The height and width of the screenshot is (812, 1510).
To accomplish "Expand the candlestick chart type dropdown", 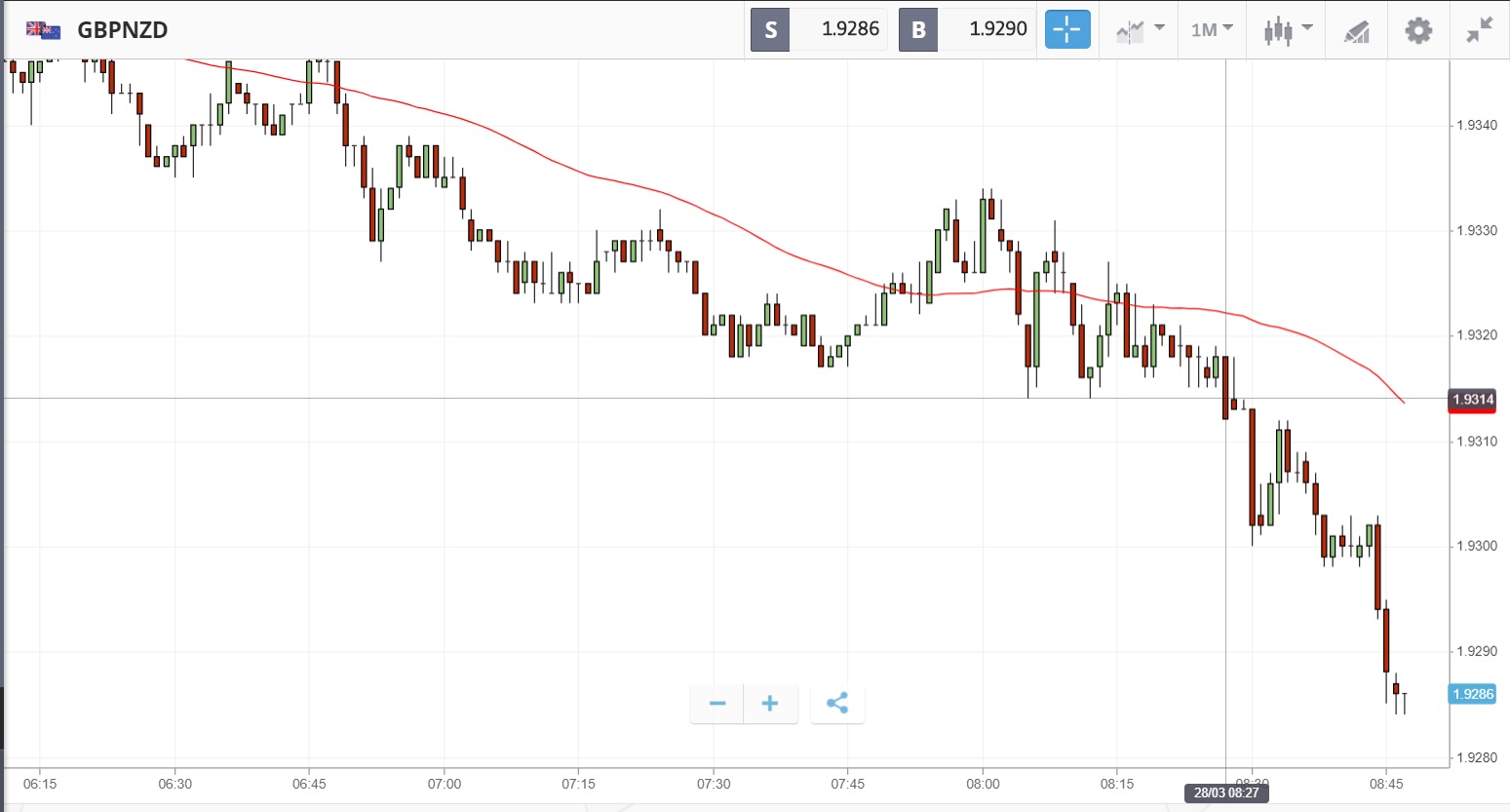I will (x=1288, y=29).
